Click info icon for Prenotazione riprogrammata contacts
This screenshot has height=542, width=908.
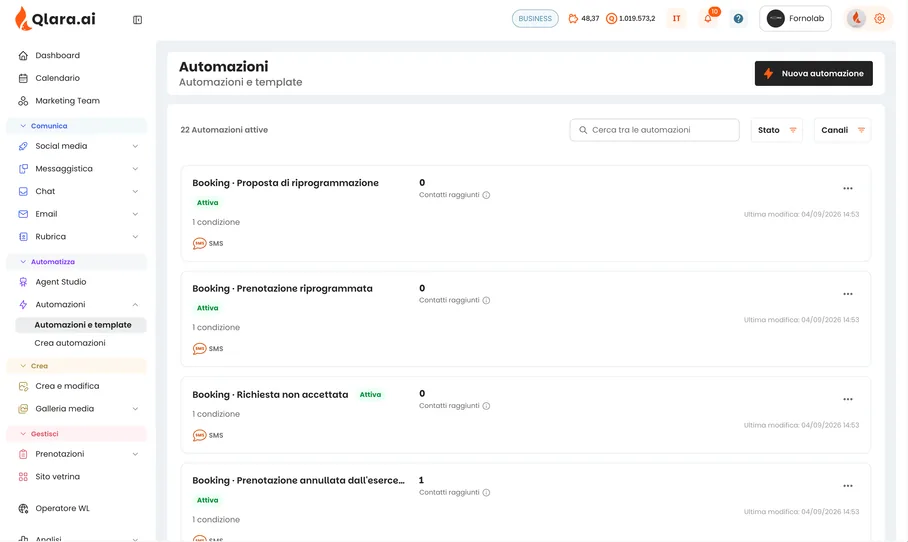(486, 301)
